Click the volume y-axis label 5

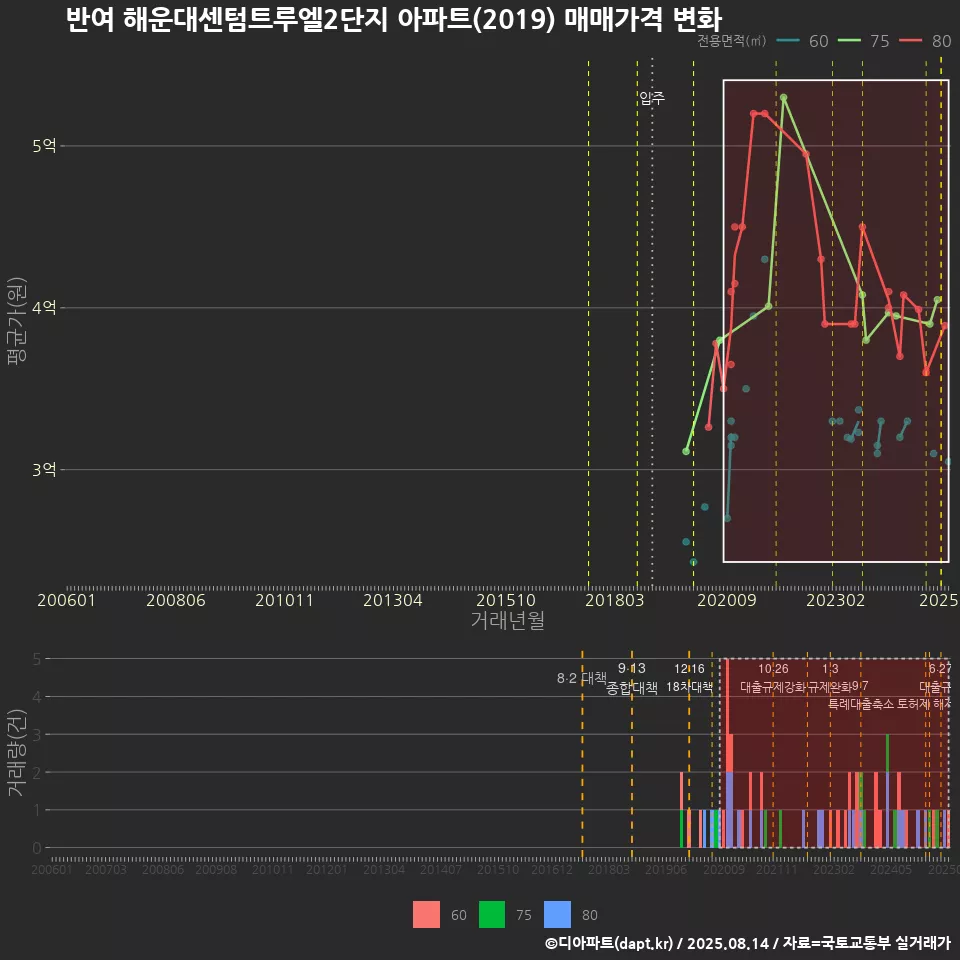coord(37,659)
